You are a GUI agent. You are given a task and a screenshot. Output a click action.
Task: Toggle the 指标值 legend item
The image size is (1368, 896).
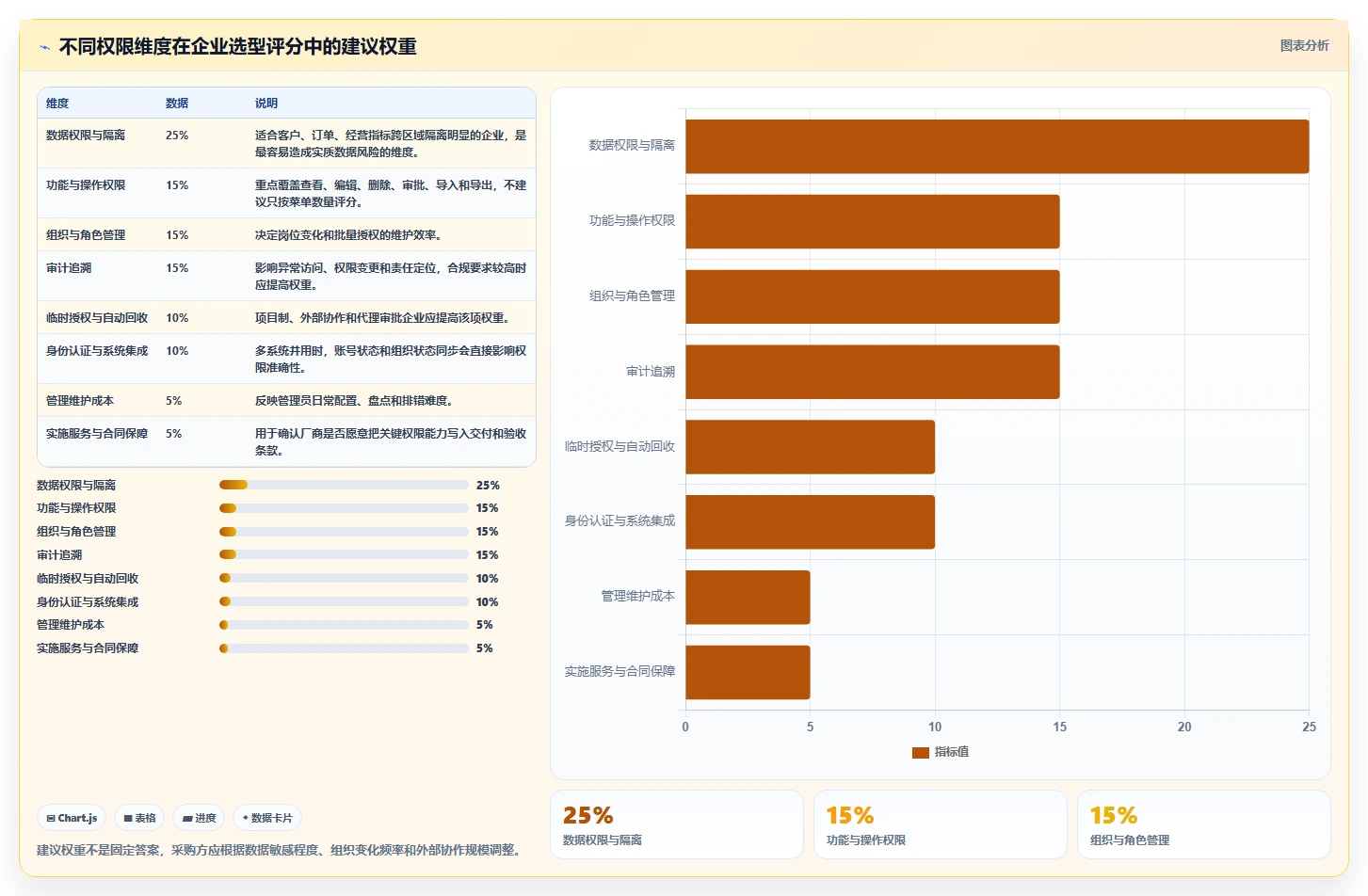pos(941,752)
